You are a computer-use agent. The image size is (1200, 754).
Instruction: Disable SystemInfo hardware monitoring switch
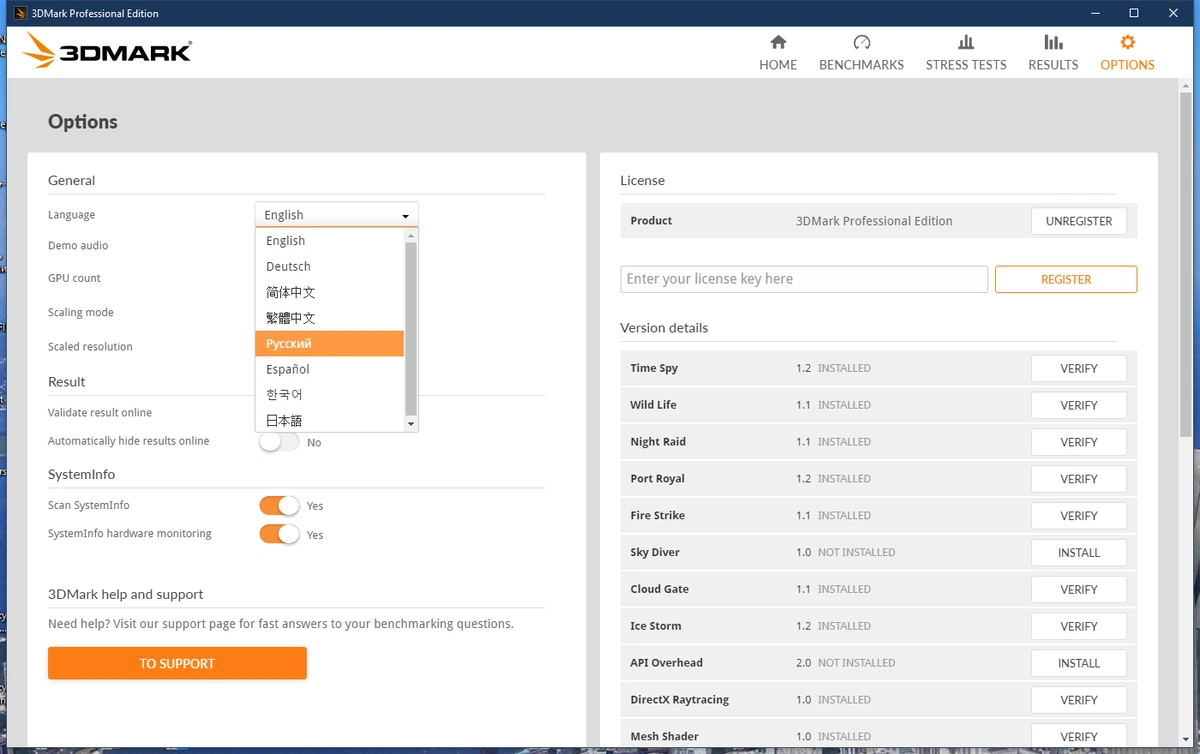coord(279,534)
